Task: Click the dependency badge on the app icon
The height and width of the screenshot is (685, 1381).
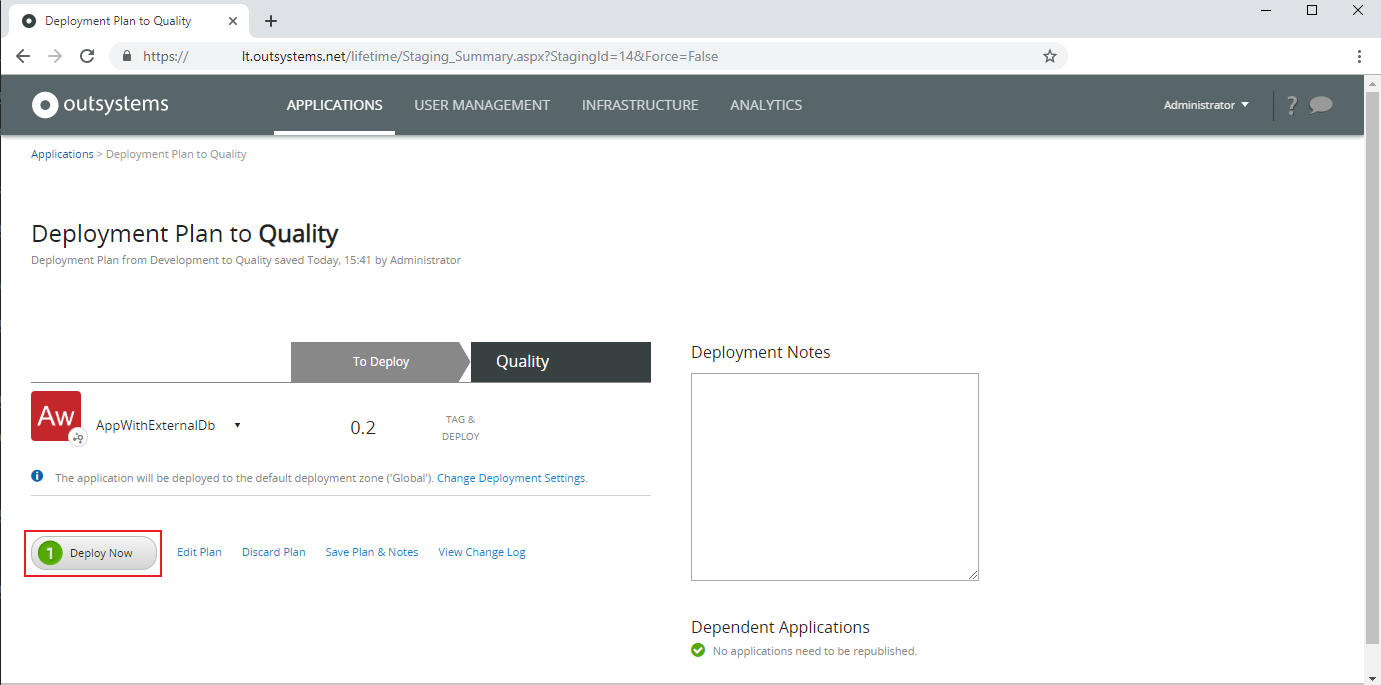Action: (x=78, y=438)
